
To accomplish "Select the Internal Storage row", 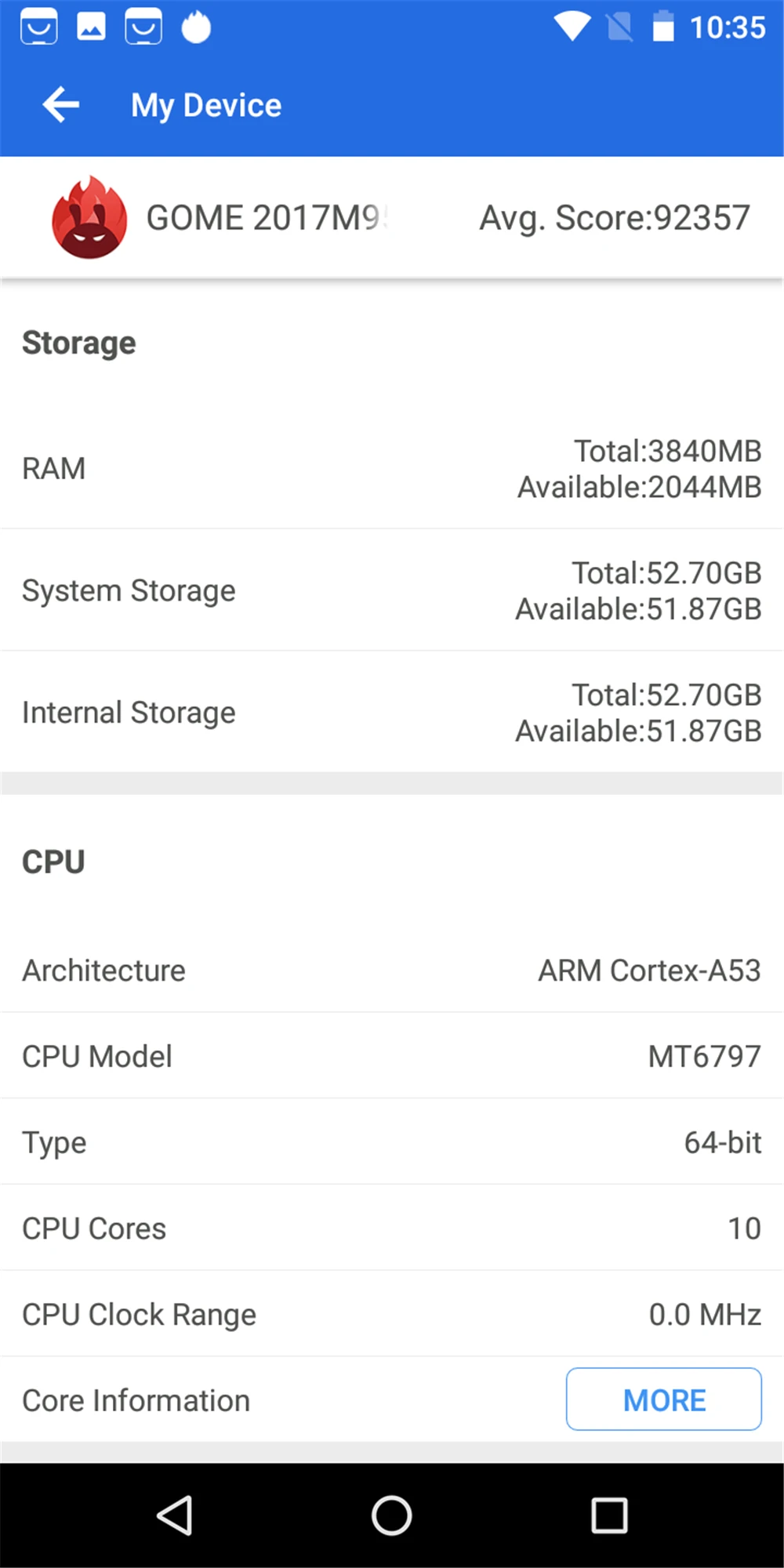I will click(392, 713).
